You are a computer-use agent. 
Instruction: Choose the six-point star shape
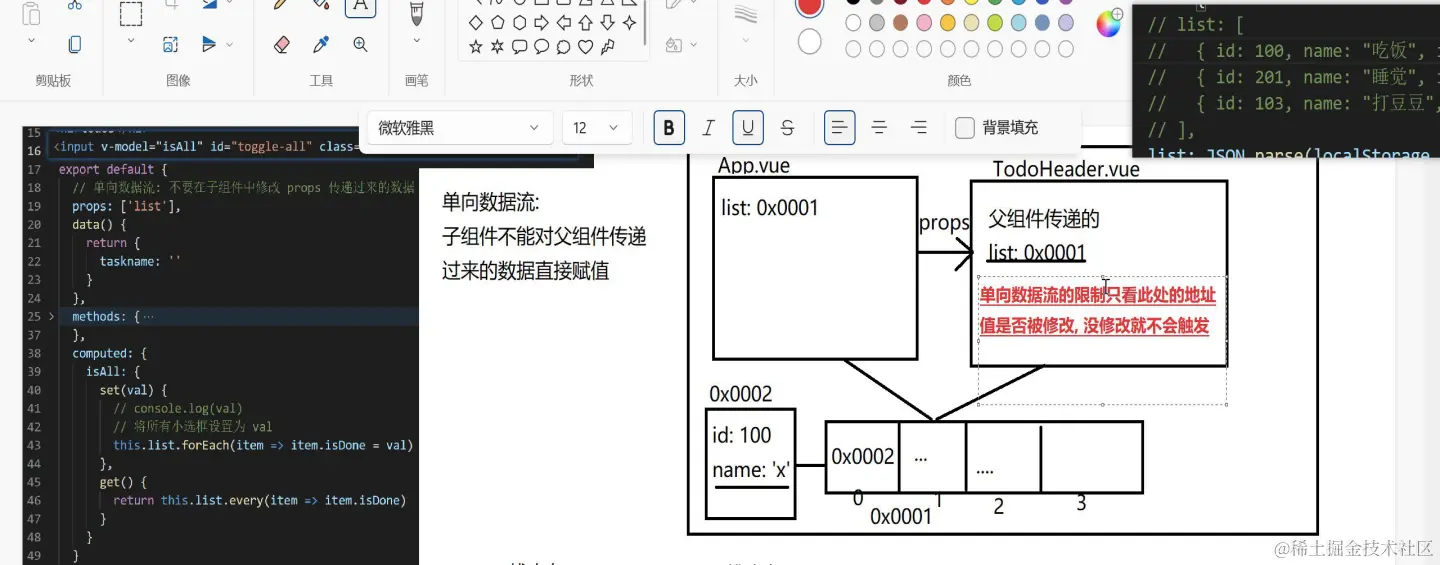(x=498, y=46)
